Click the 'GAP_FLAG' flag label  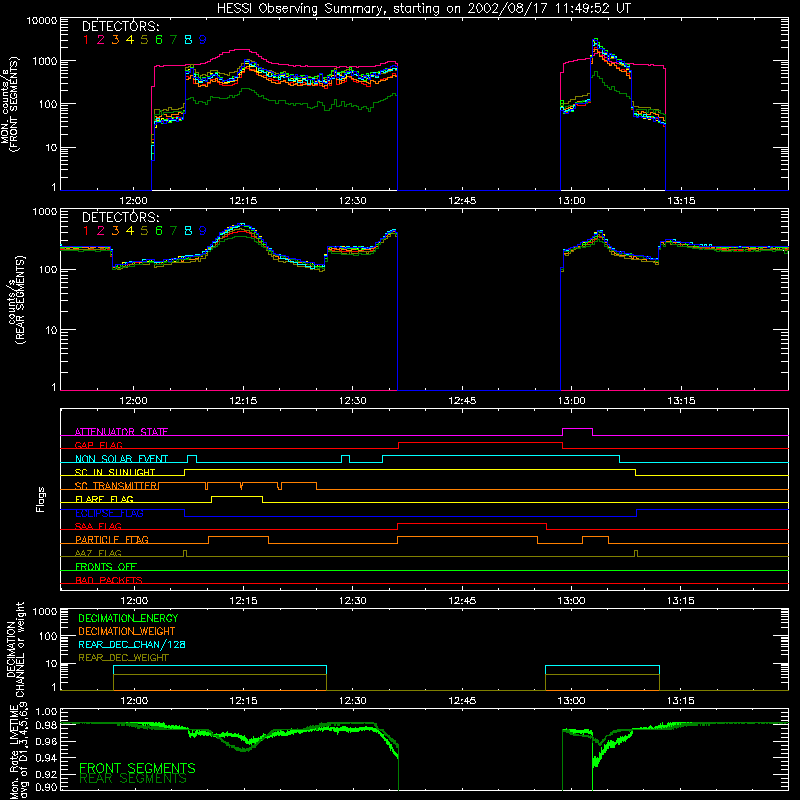tap(98, 445)
